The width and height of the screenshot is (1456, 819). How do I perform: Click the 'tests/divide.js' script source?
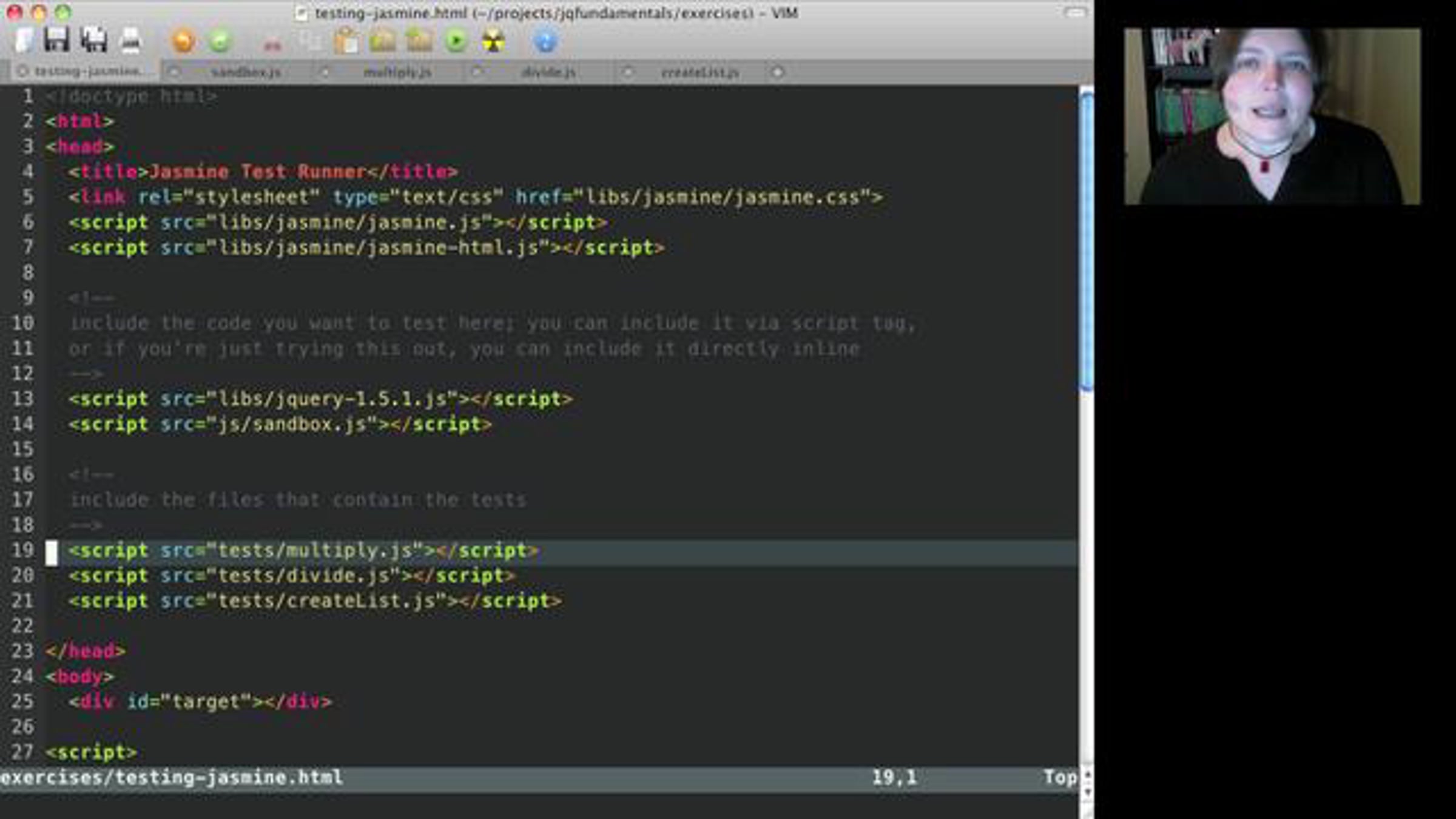303,576
